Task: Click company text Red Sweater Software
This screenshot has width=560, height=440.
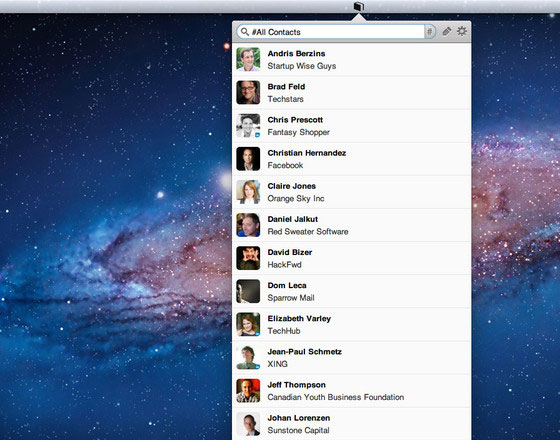Action: tap(308, 232)
